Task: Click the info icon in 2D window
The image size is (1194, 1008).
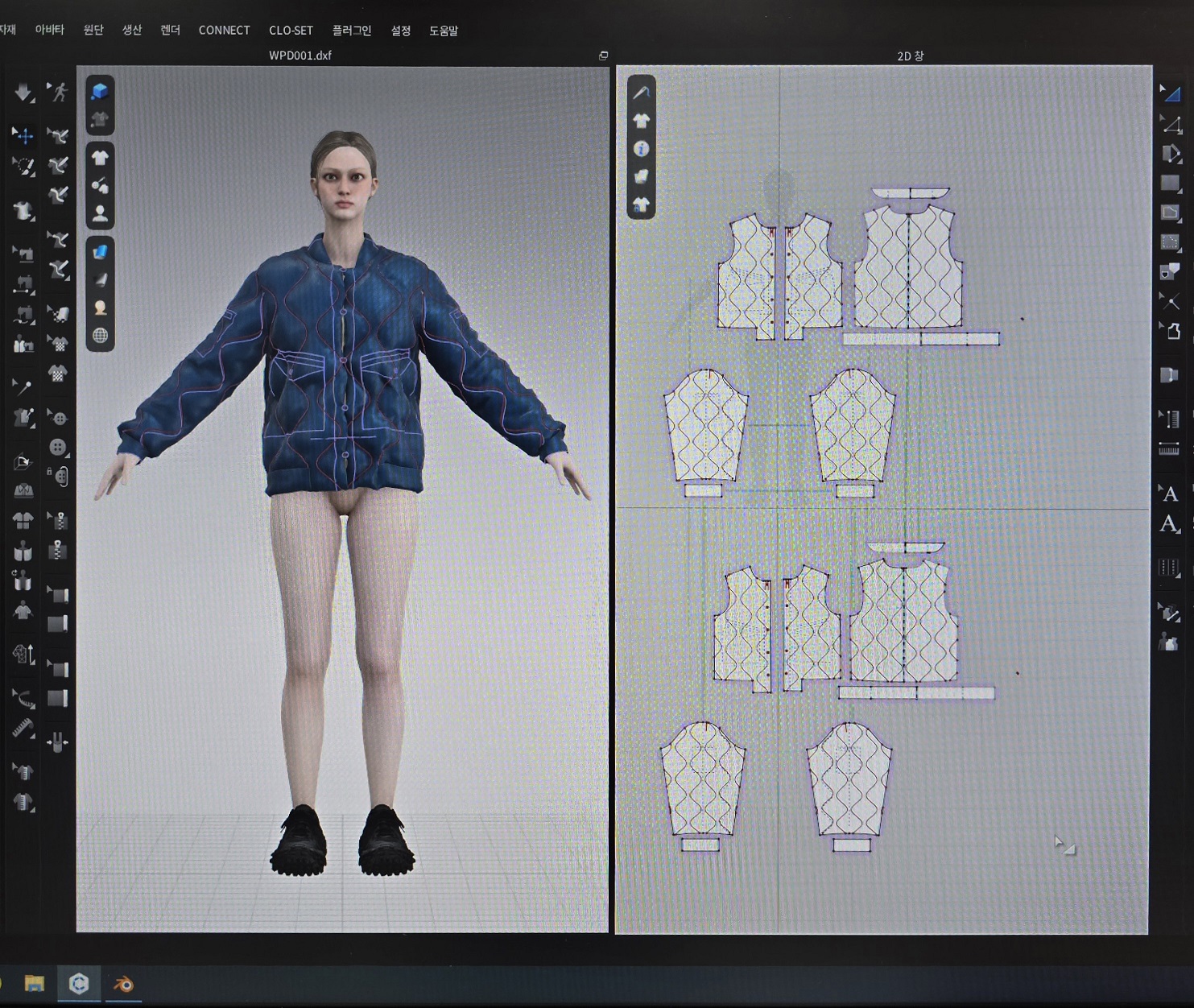Action: point(641,149)
